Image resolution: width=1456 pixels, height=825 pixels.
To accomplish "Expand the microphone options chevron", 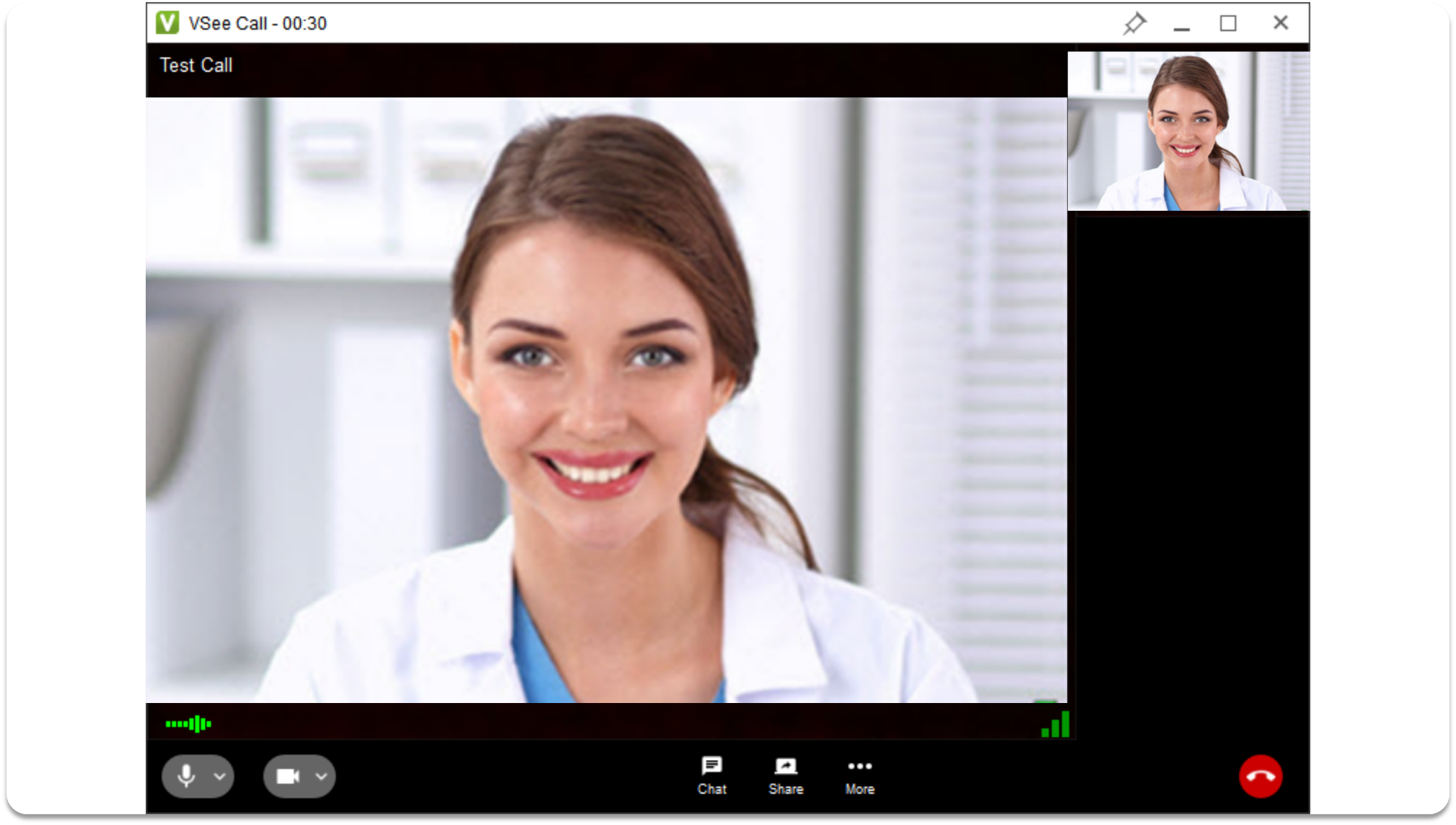I will click(219, 777).
